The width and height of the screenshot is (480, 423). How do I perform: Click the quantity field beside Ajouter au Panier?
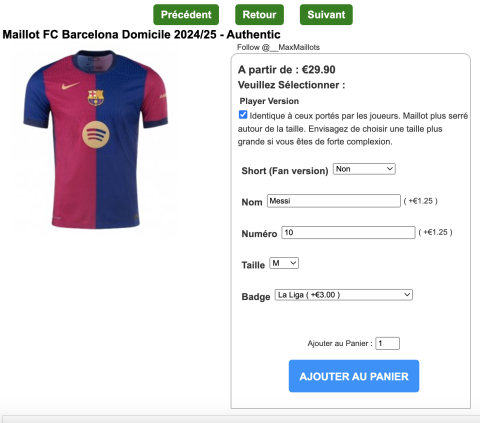[387, 343]
